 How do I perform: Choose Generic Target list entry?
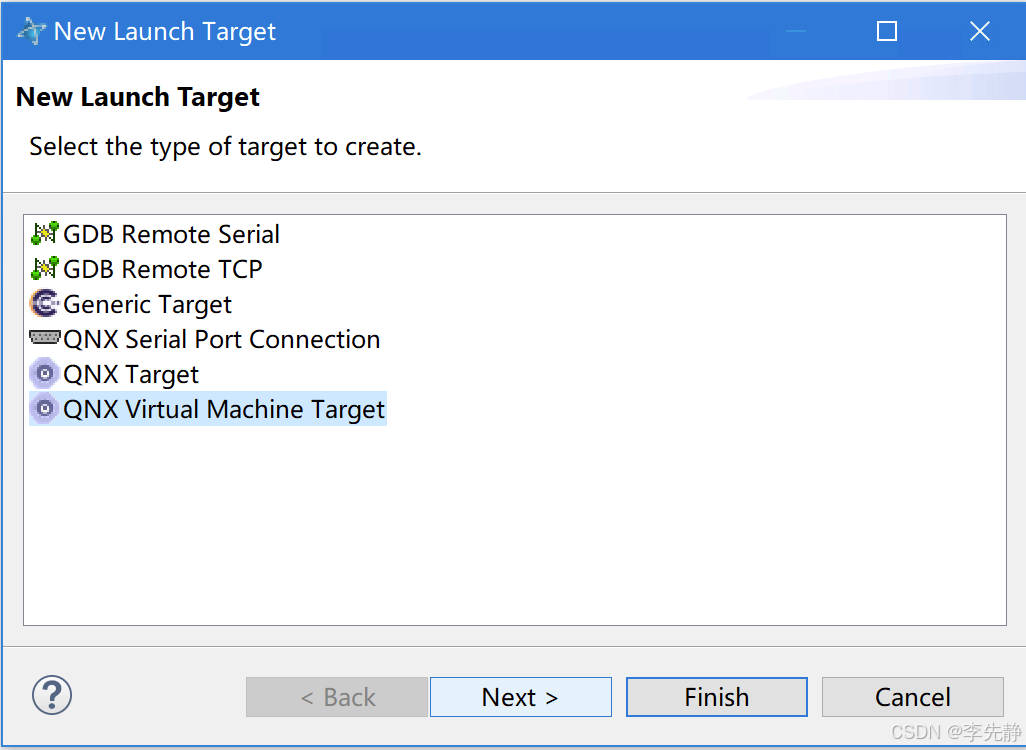click(x=147, y=304)
